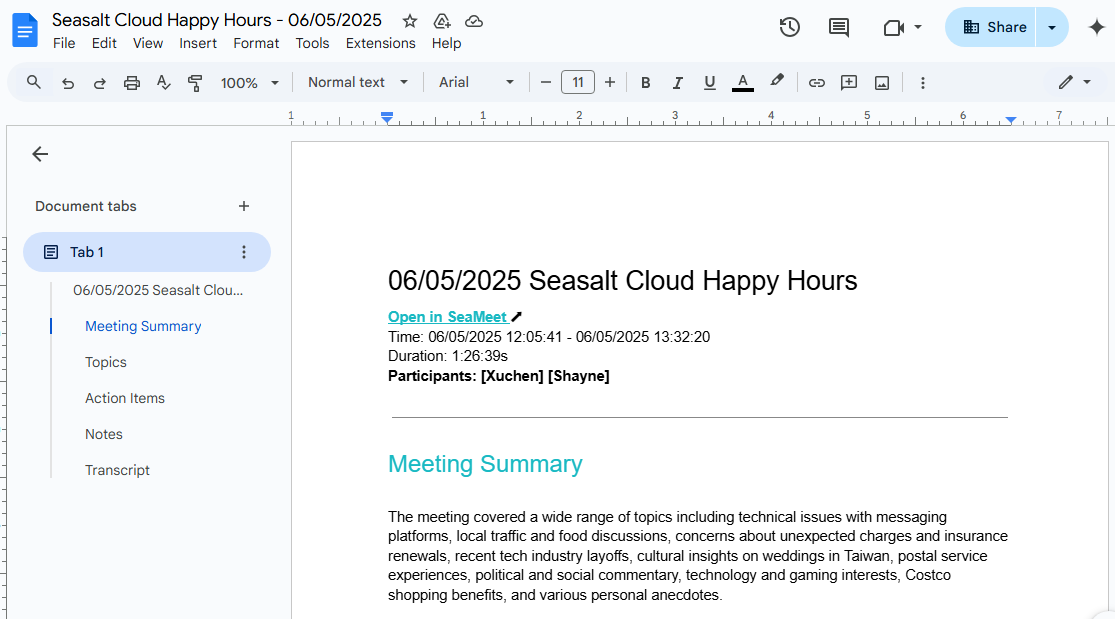This screenshot has height=619, width=1115.
Task: Star this document as favorite
Action: pos(410,21)
